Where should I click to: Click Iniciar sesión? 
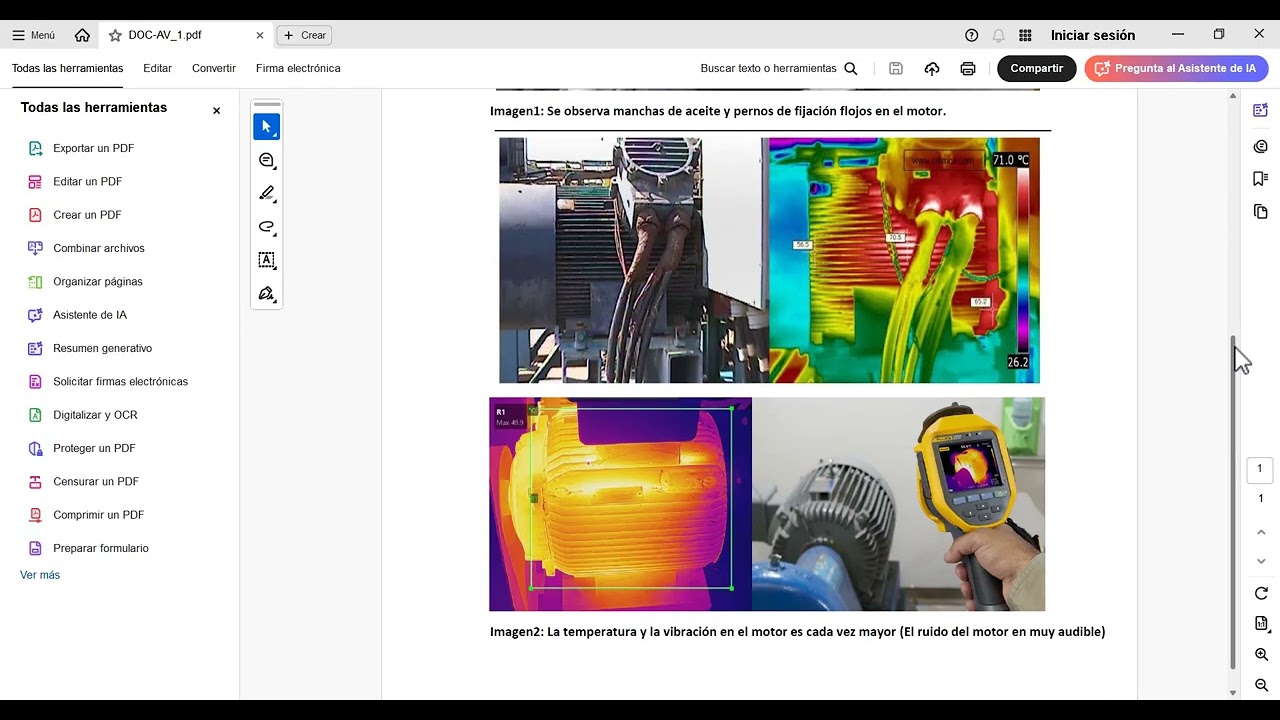[1092, 35]
